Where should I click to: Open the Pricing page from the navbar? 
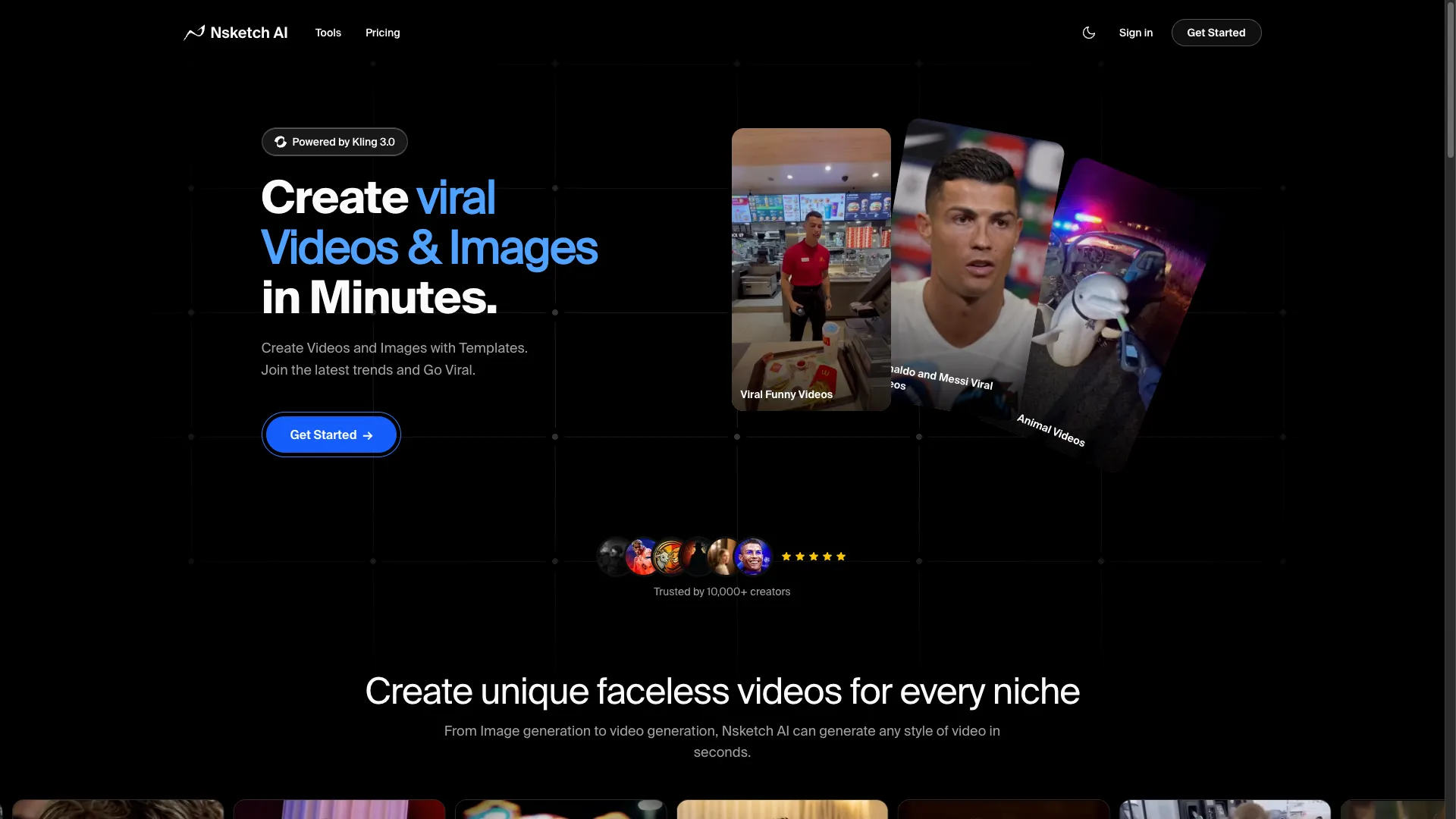coord(382,33)
